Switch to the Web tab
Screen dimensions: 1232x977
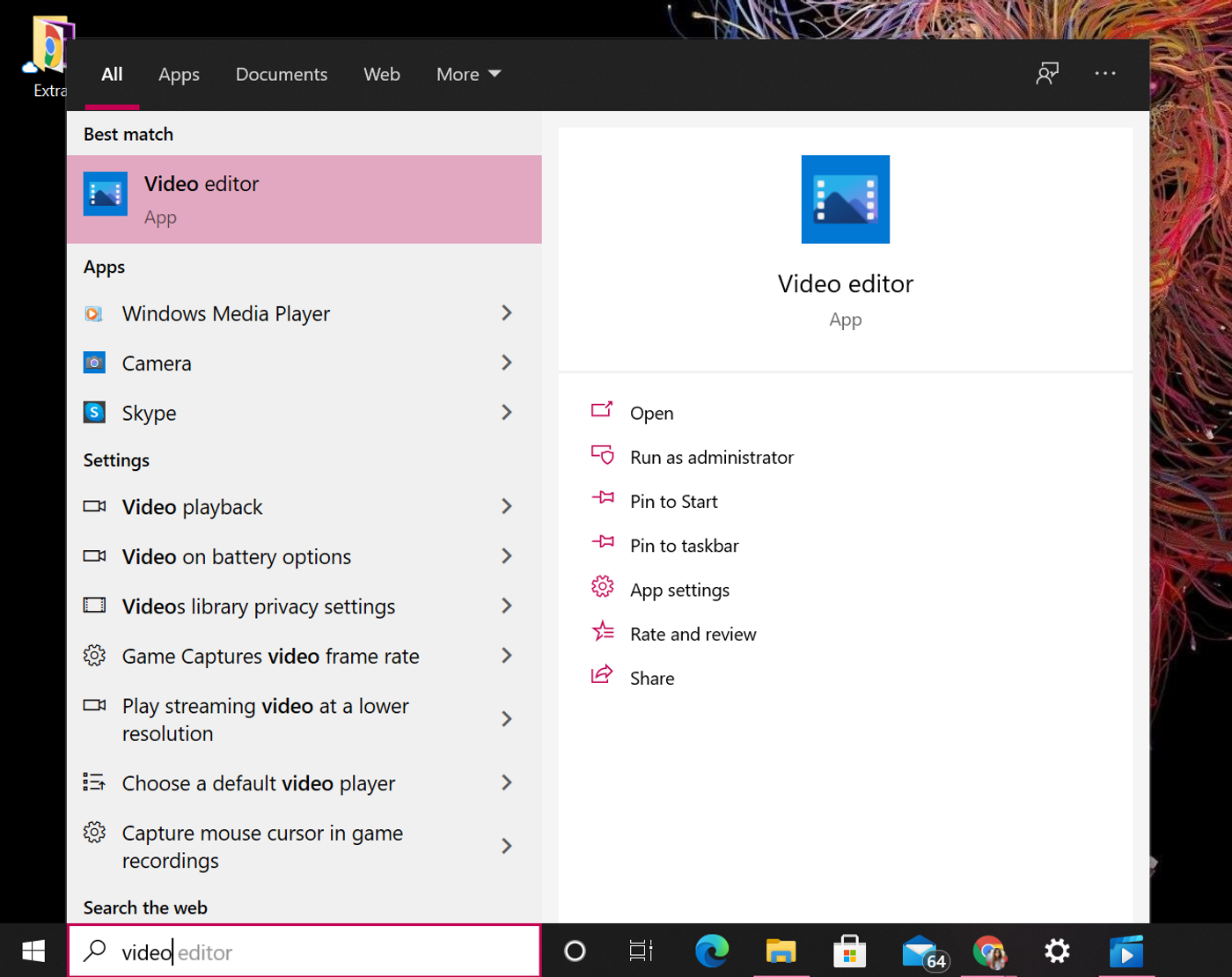pos(380,74)
